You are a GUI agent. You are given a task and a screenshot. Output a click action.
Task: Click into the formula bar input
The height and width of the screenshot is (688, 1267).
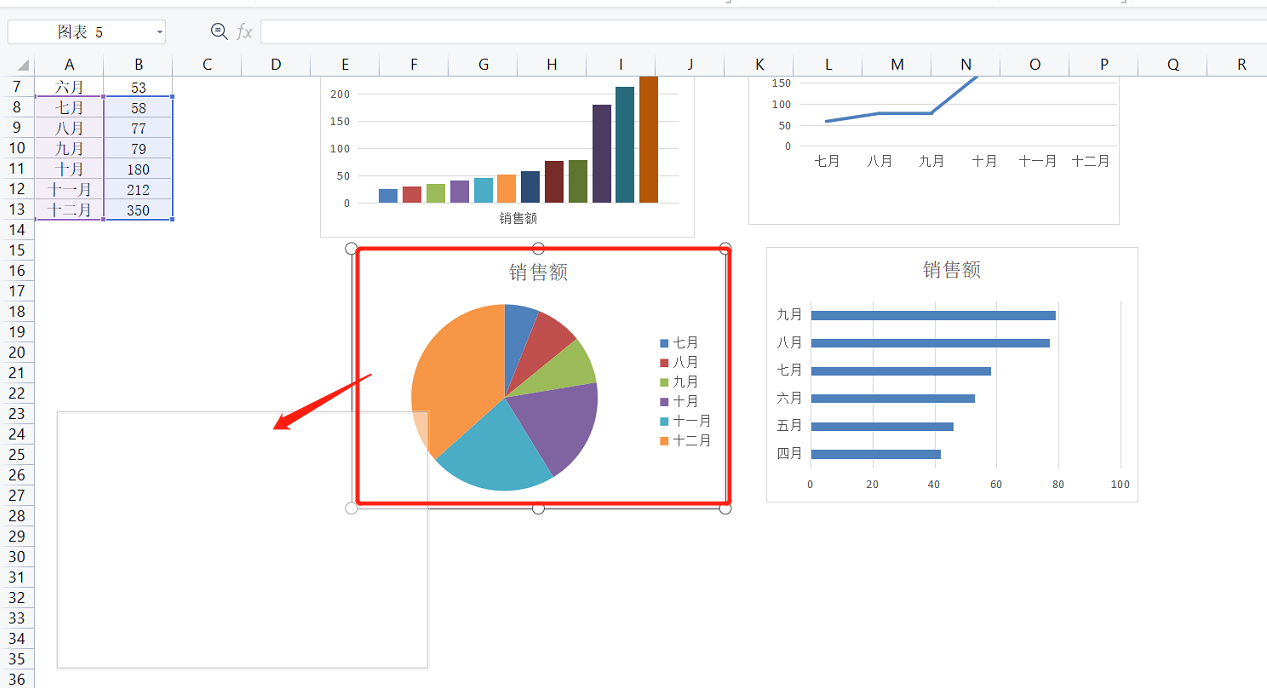click(763, 32)
